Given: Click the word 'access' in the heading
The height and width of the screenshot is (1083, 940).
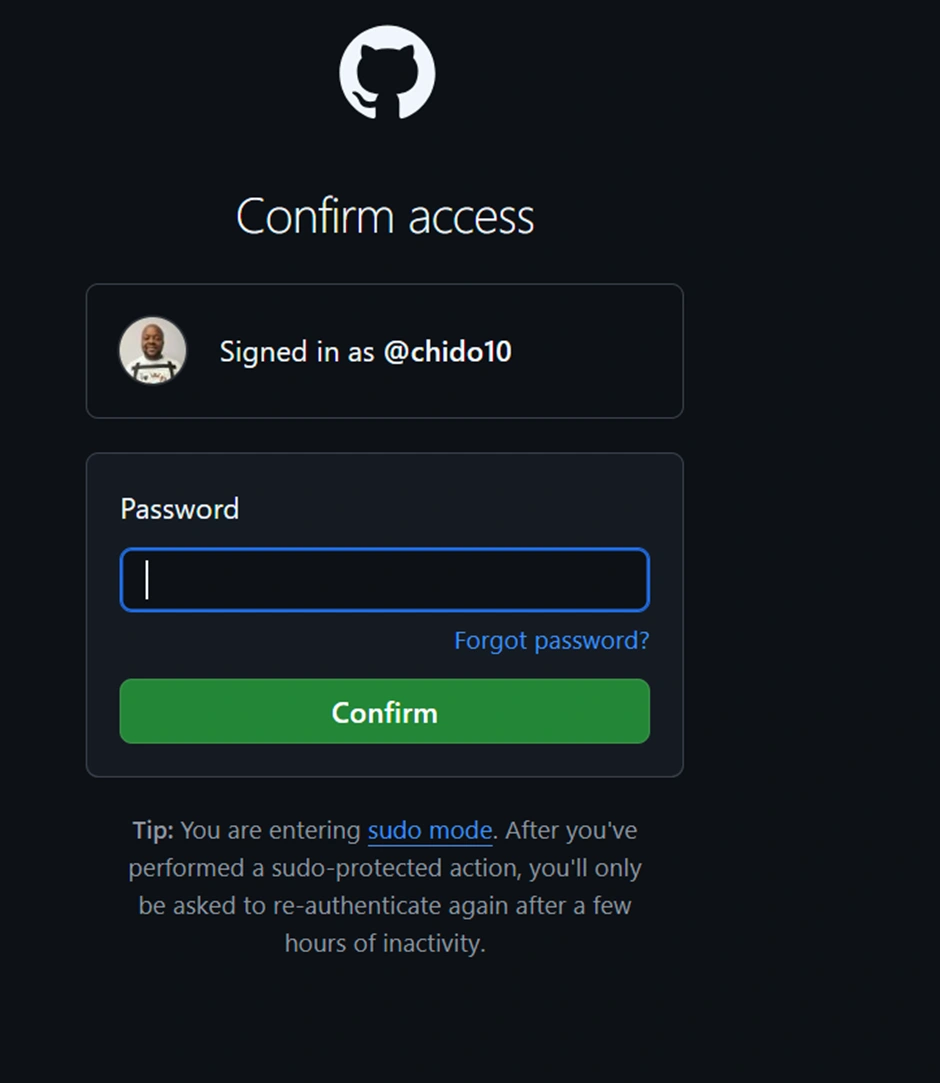Looking at the screenshot, I should coord(468,216).
